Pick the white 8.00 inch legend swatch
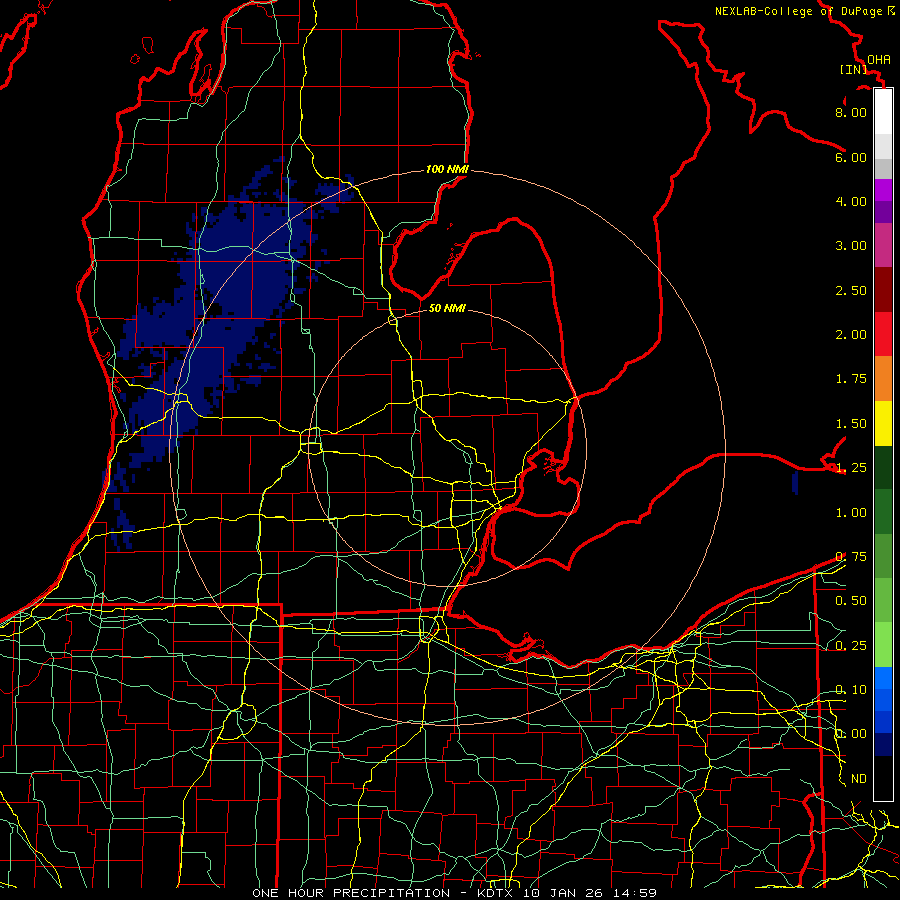 click(x=883, y=112)
